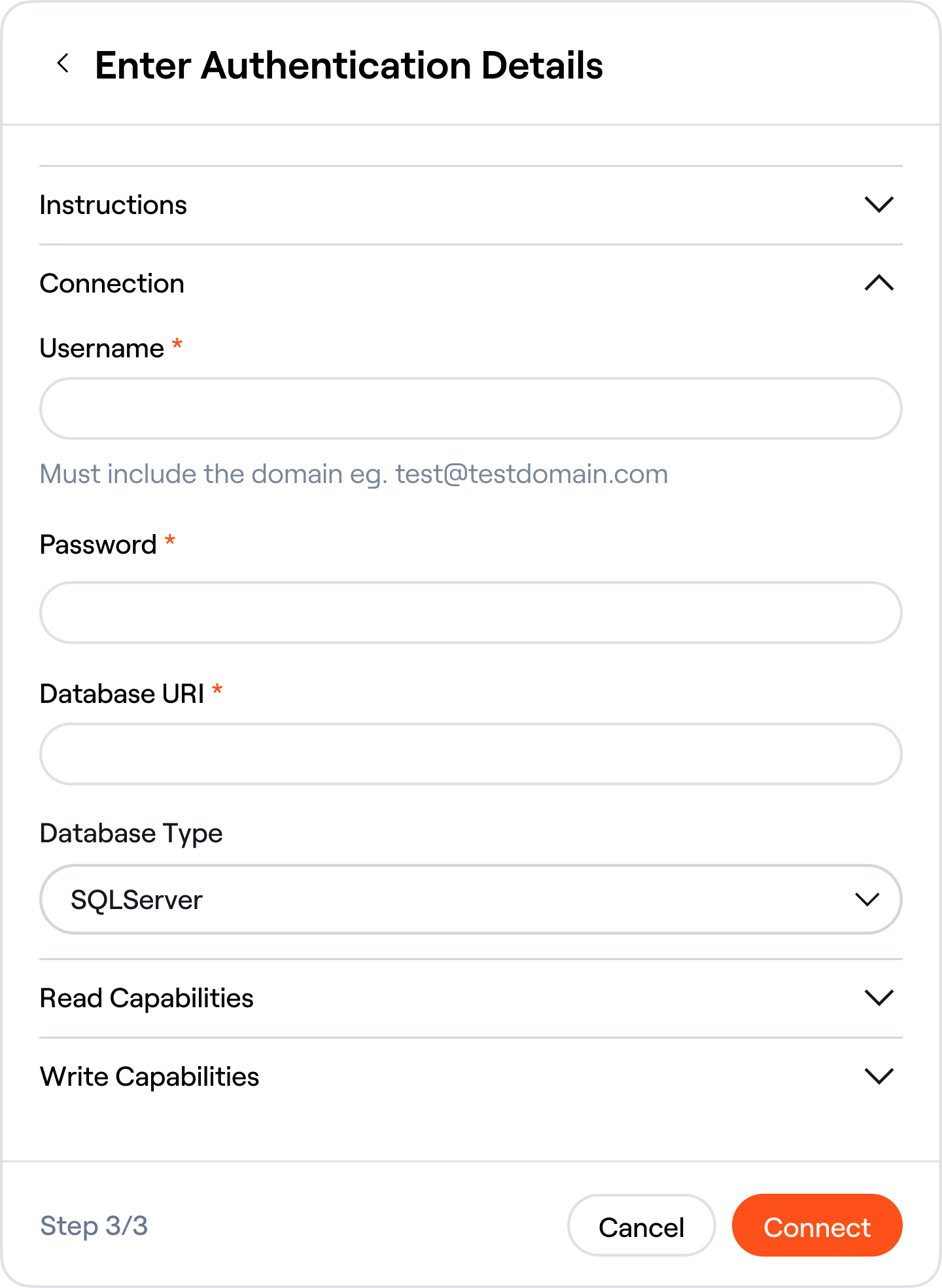Image resolution: width=942 pixels, height=1288 pixels.
Task: Expand Instructions using its chevron icon
Action: pyautogui.click(x=879, y=205)
